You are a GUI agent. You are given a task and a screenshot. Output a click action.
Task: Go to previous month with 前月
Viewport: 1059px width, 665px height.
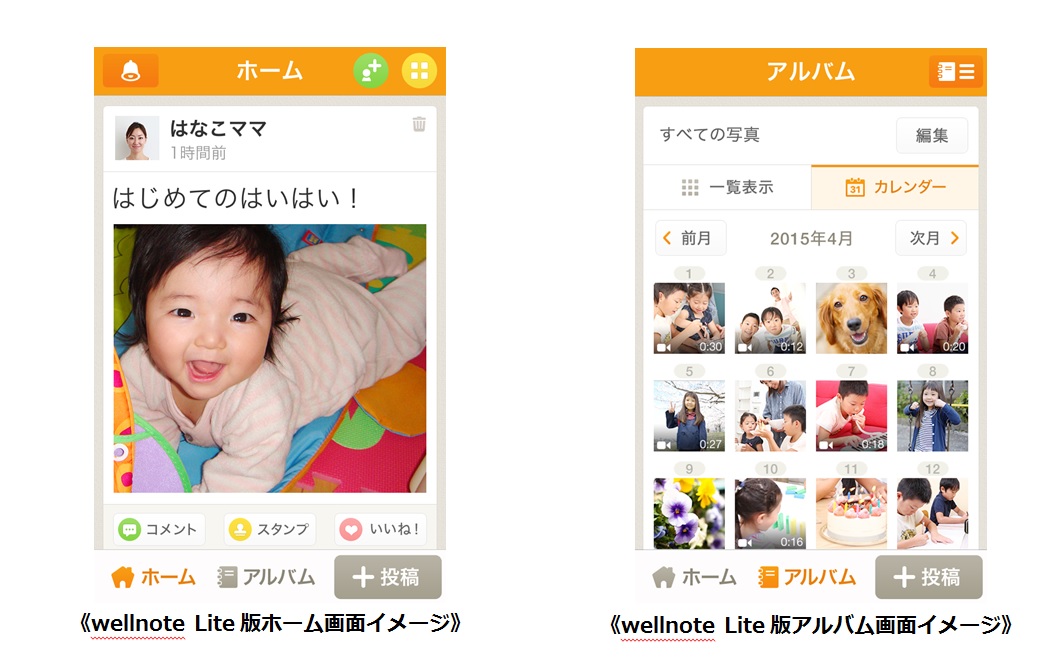[x=690, y=238]
